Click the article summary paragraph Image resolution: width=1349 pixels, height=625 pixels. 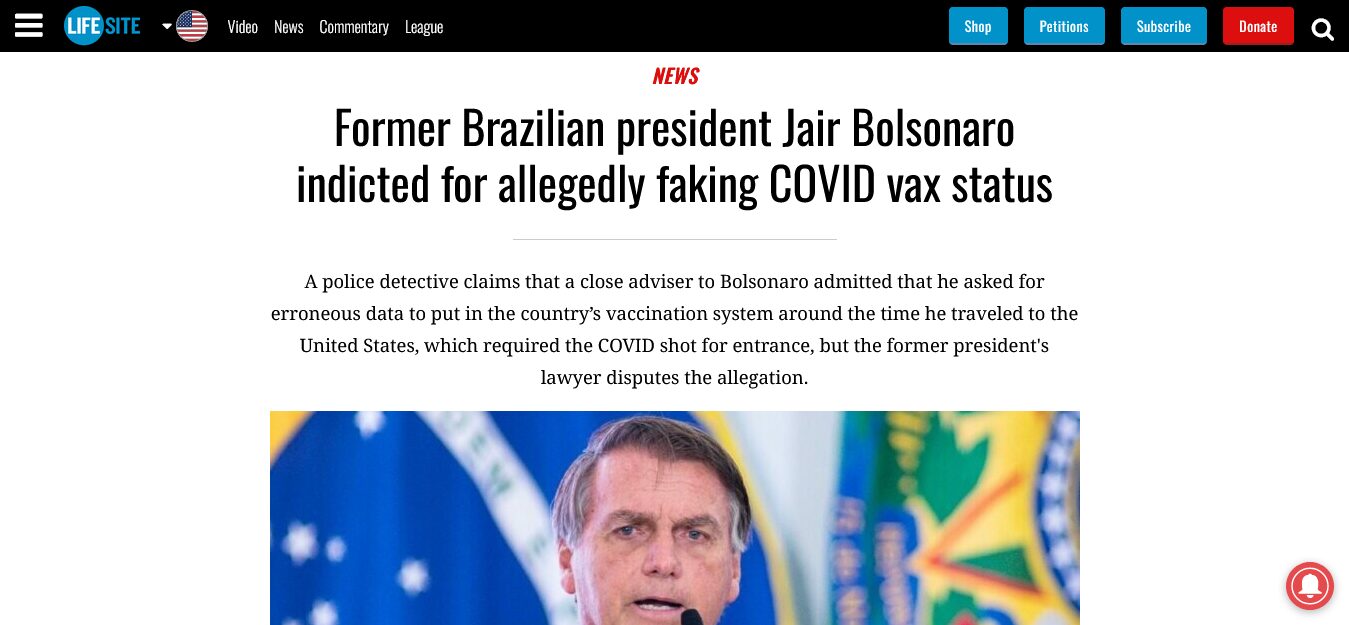674,330
